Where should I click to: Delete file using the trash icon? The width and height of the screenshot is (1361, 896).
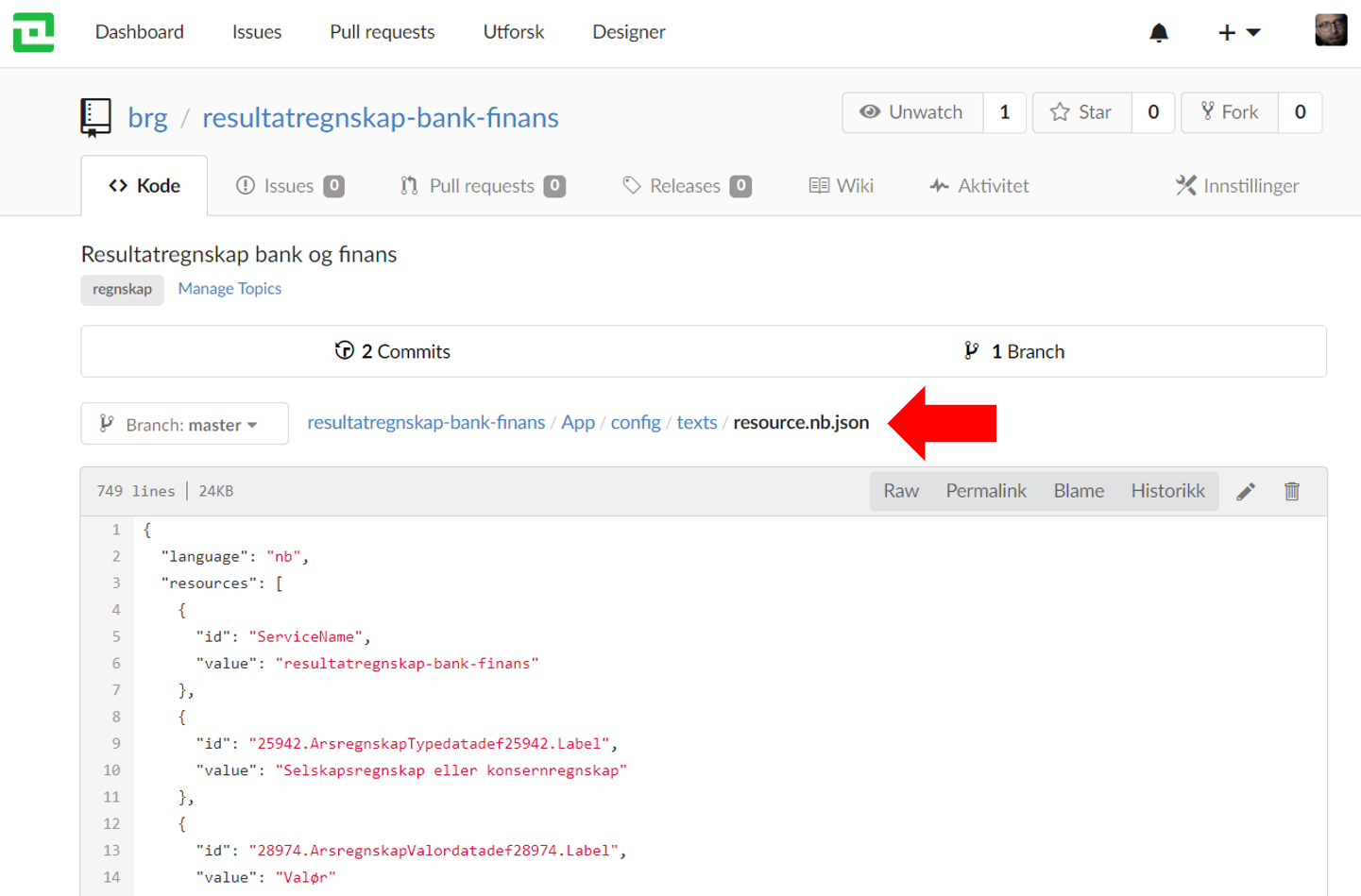point(1292,491)
